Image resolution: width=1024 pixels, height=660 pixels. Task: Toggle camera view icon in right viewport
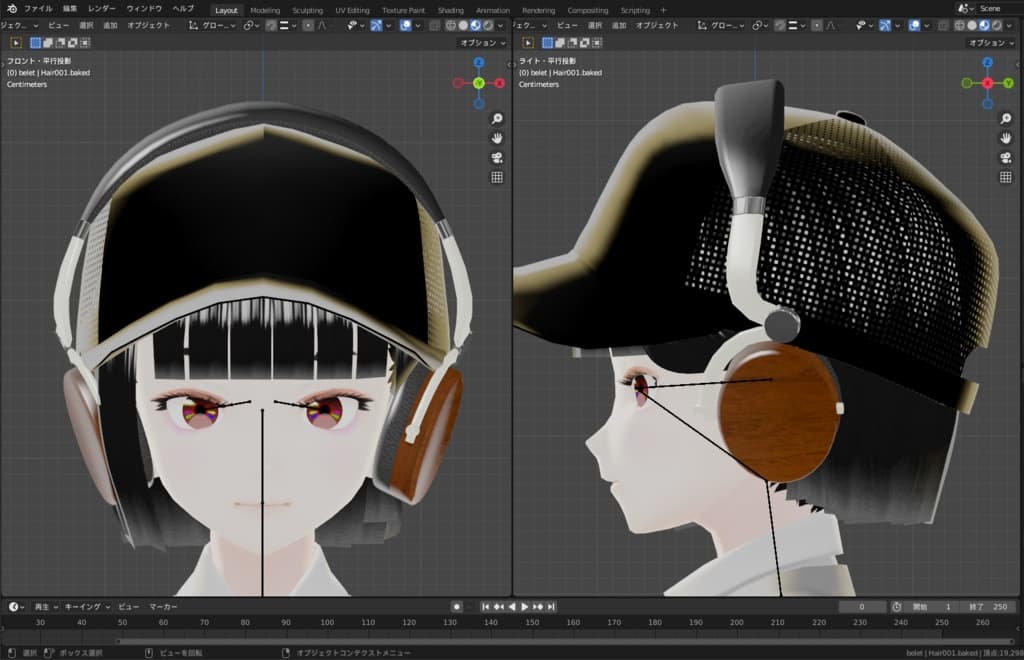(1006, 157)
